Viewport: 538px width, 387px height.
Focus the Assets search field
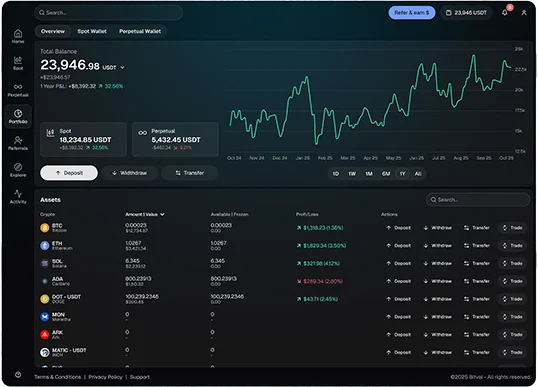click(x=478, y=200)
